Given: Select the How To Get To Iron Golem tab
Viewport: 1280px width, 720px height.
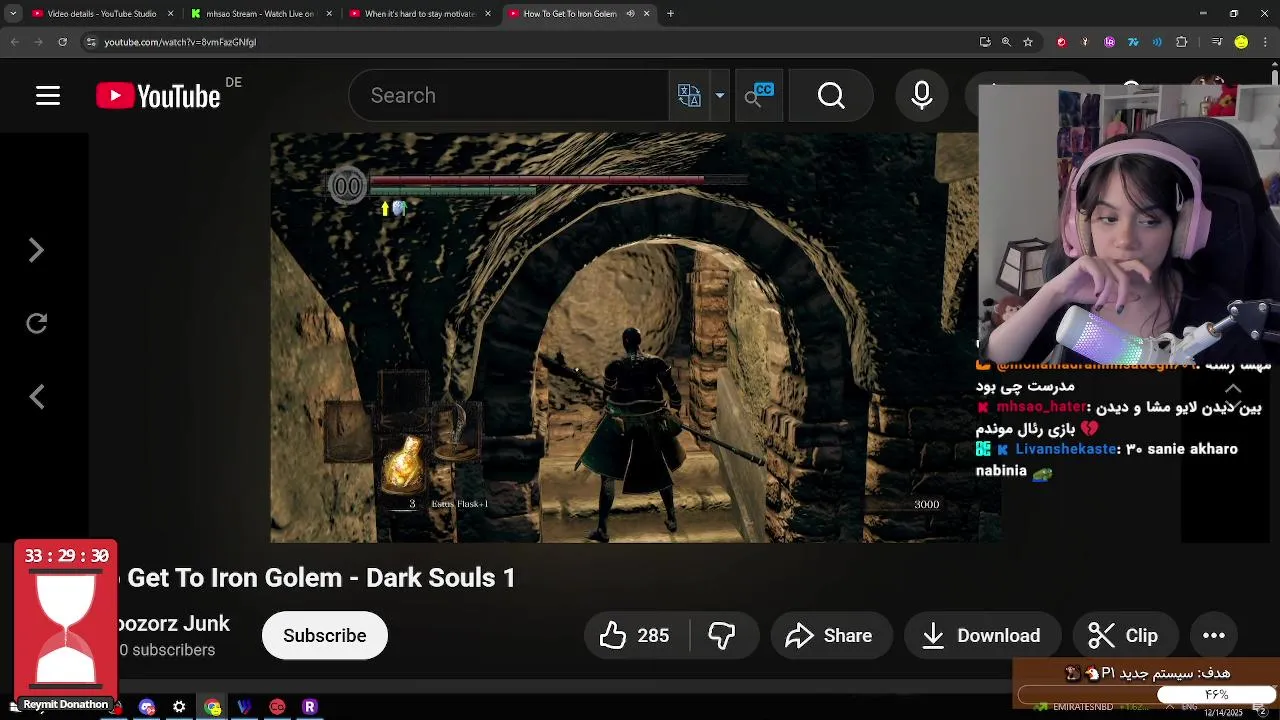Looking at the screenshot, I should (570, 14).
